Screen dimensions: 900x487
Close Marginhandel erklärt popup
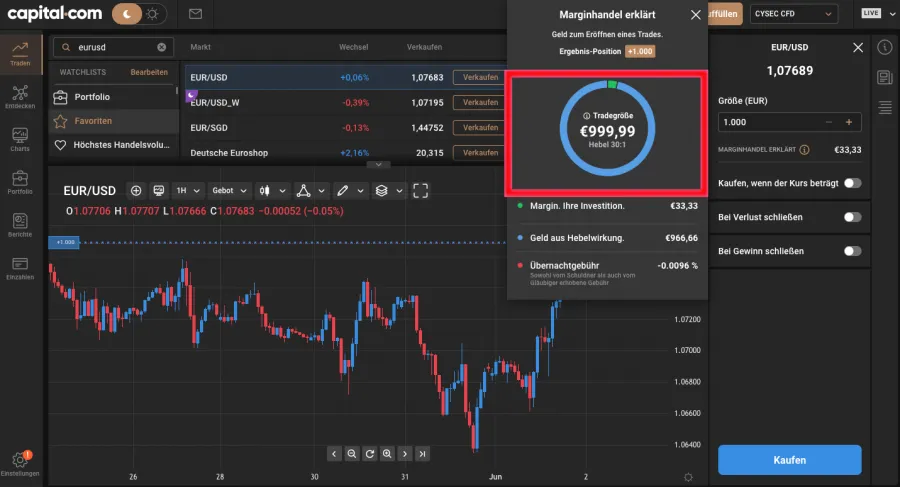[696, 15]
